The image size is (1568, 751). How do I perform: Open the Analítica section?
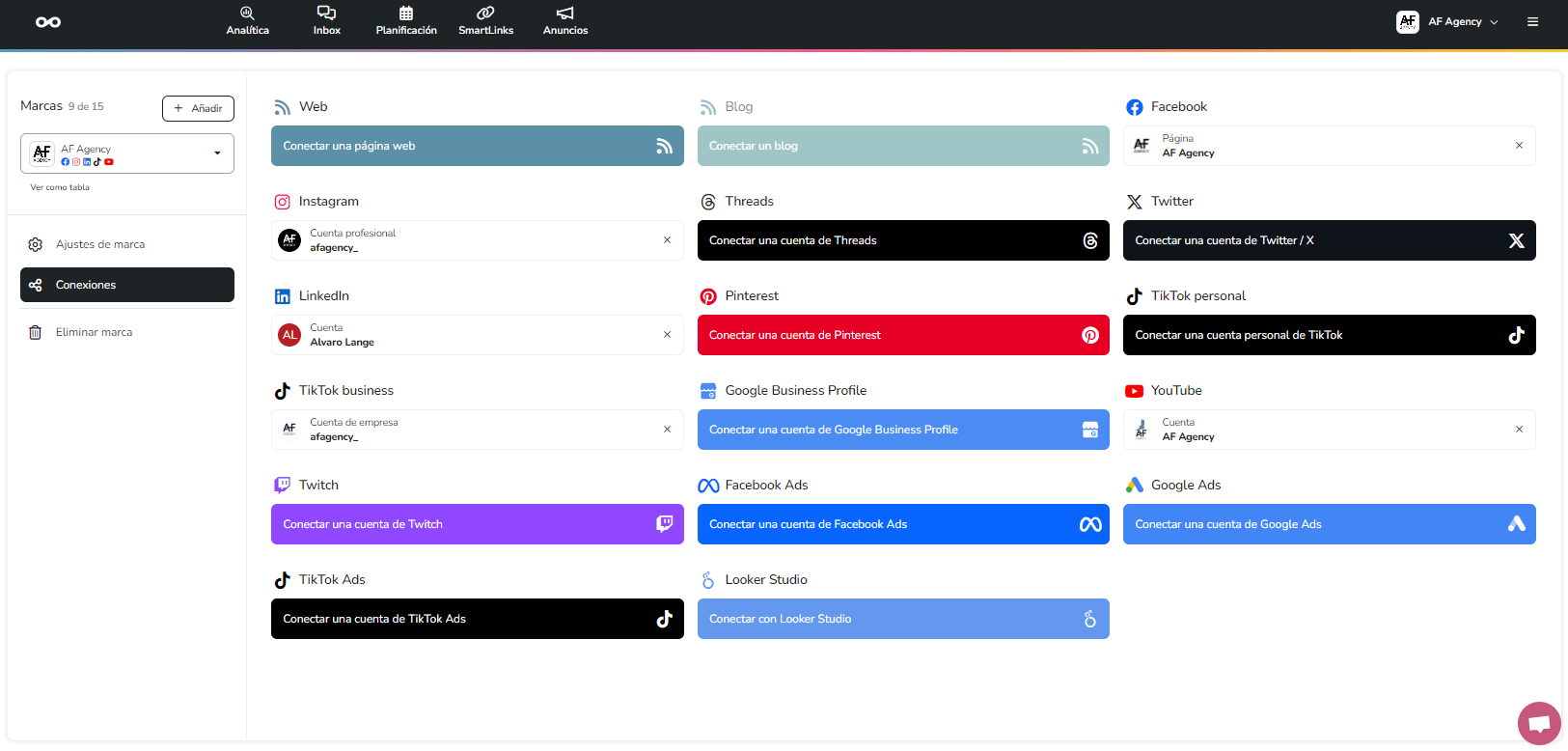[248, 20]
